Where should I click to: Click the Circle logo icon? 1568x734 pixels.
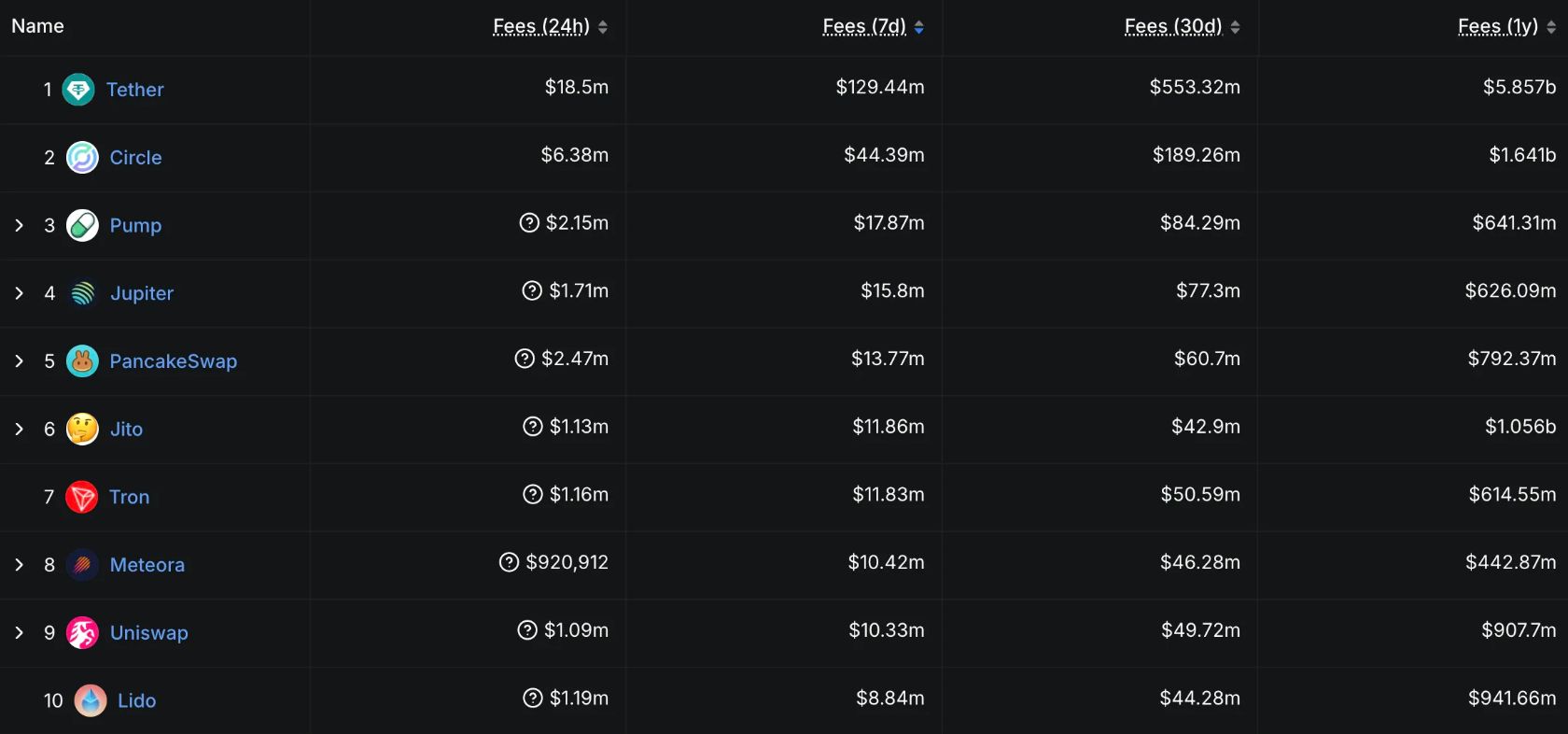[82, 158]
